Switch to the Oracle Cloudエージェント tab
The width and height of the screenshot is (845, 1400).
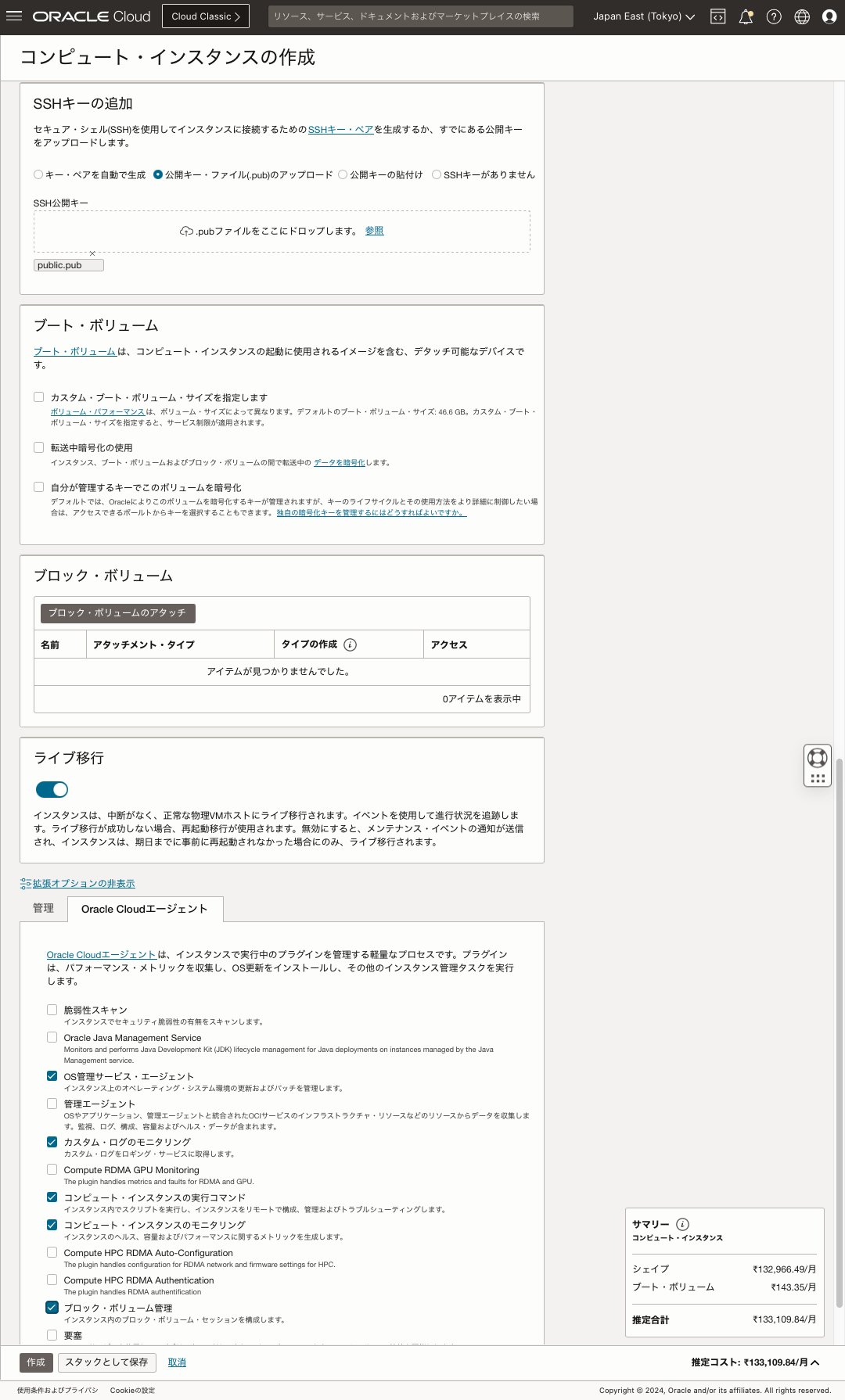coord(145,909)
